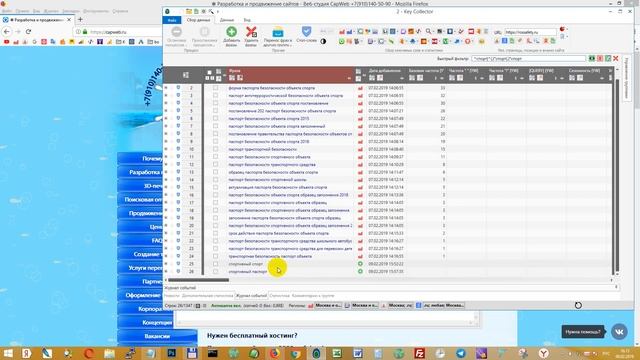Click the red X clear icon of quick filter
The image size is (640, 360).
coord(616,59)
